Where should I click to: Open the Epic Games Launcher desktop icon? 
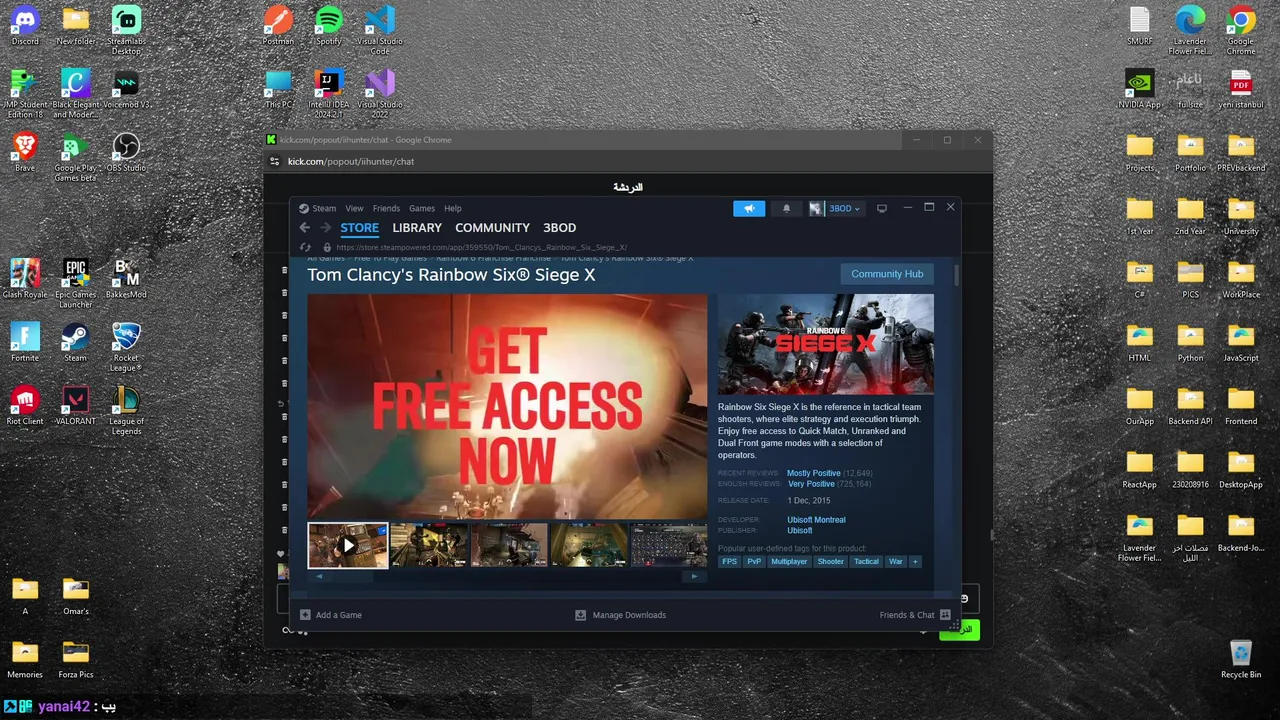click(75, 284)
